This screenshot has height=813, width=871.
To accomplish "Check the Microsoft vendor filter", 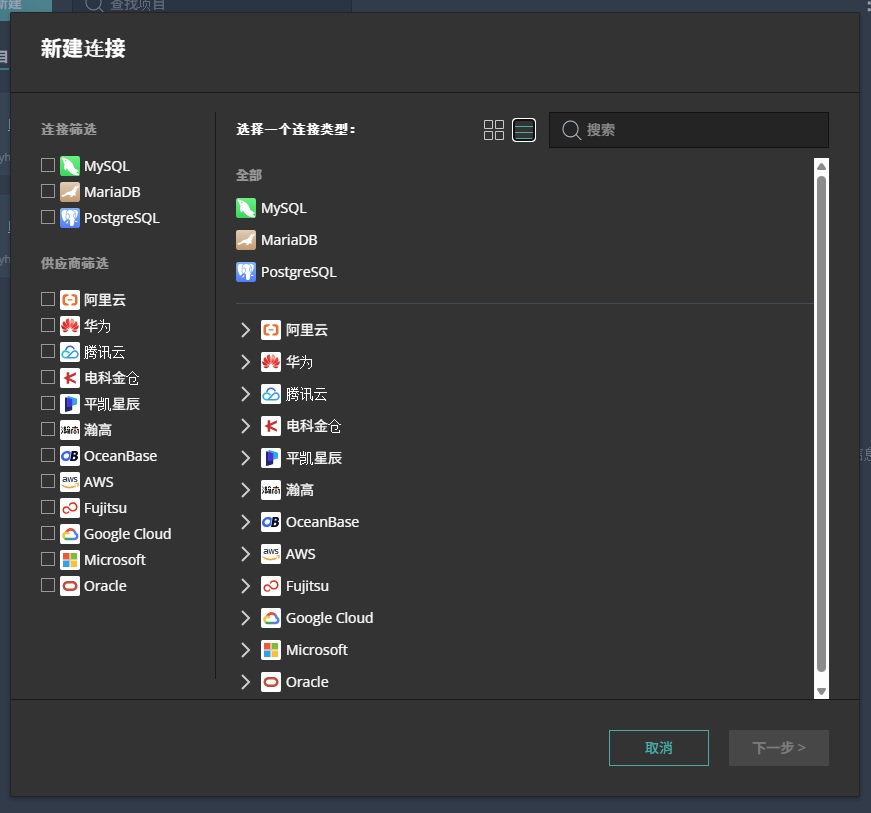I will [46, 559].
